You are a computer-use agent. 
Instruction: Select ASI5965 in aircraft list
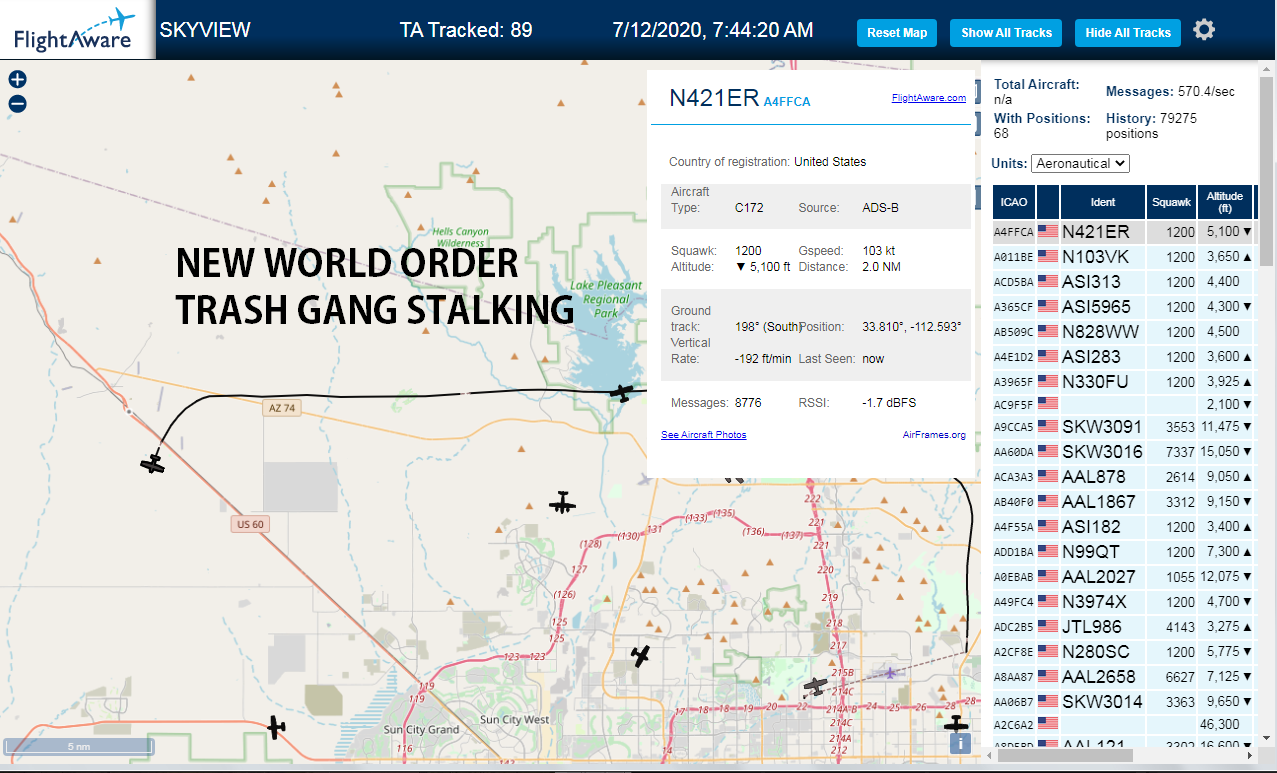(1097, 307)
